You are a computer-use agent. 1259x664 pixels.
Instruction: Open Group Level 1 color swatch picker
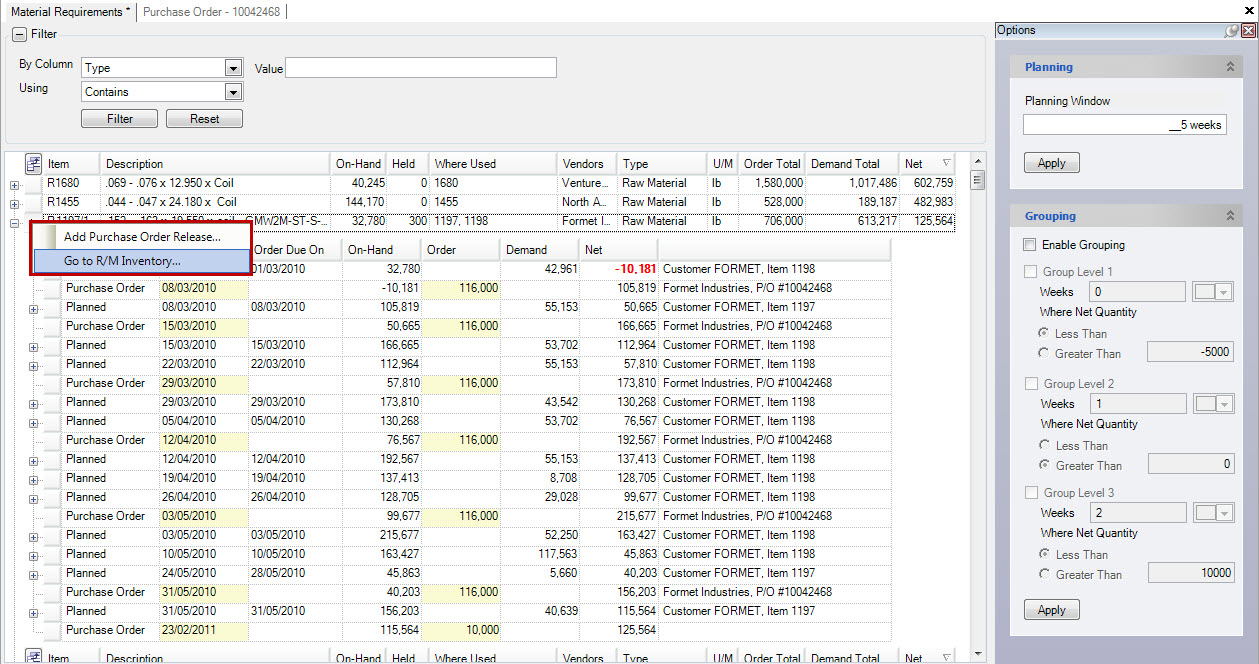(1214, 292)
